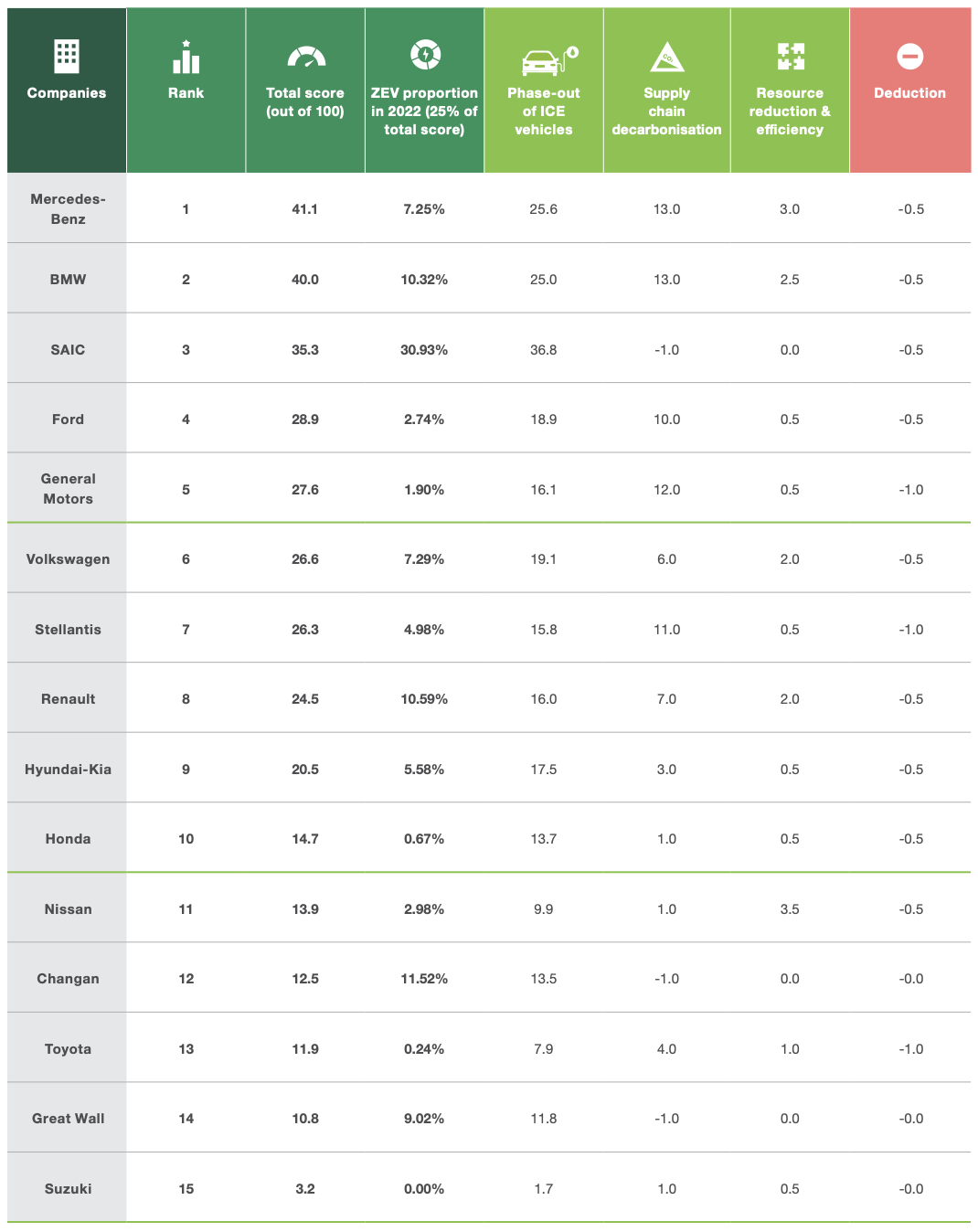The image size is (978, 1232).
Task: Click Nissan's resource reduction score 3.5
Action: click(x=790, y=909)
